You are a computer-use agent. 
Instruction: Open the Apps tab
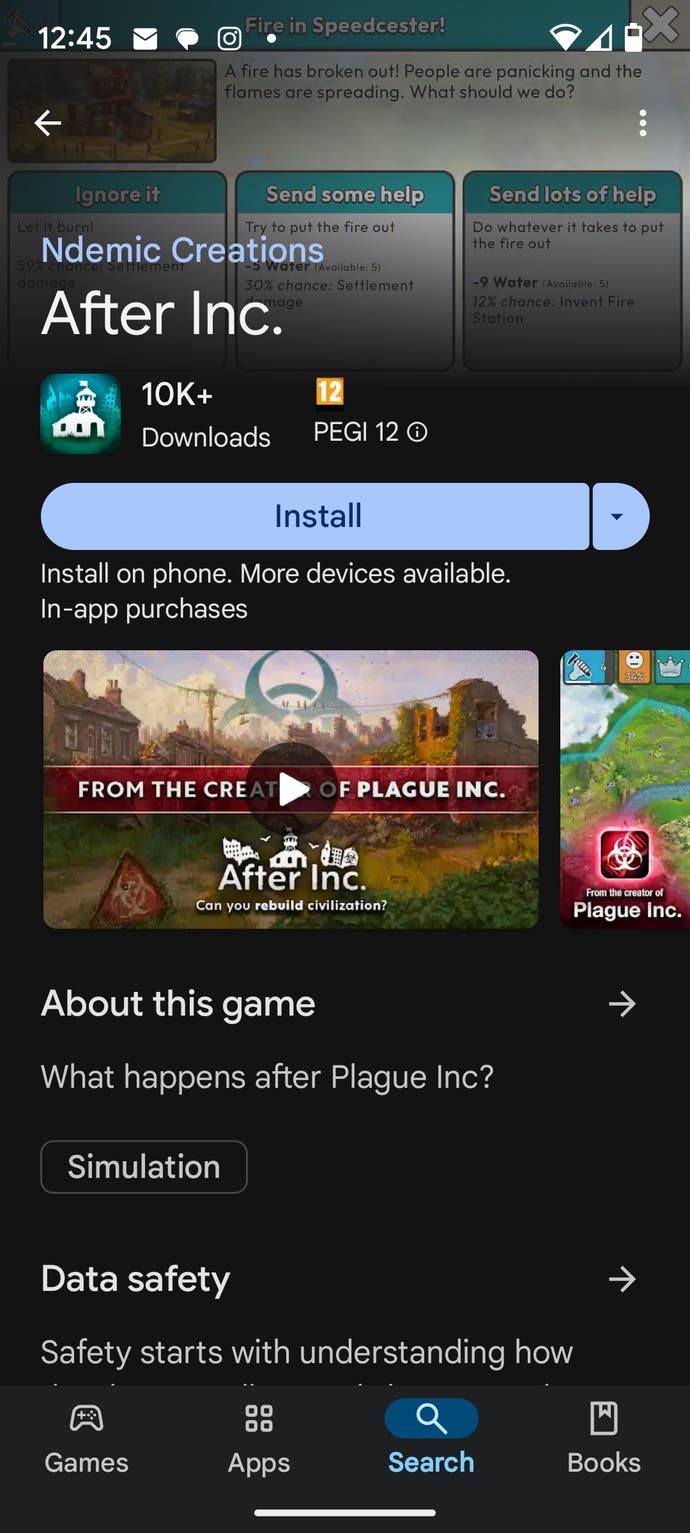(259, 1439)
